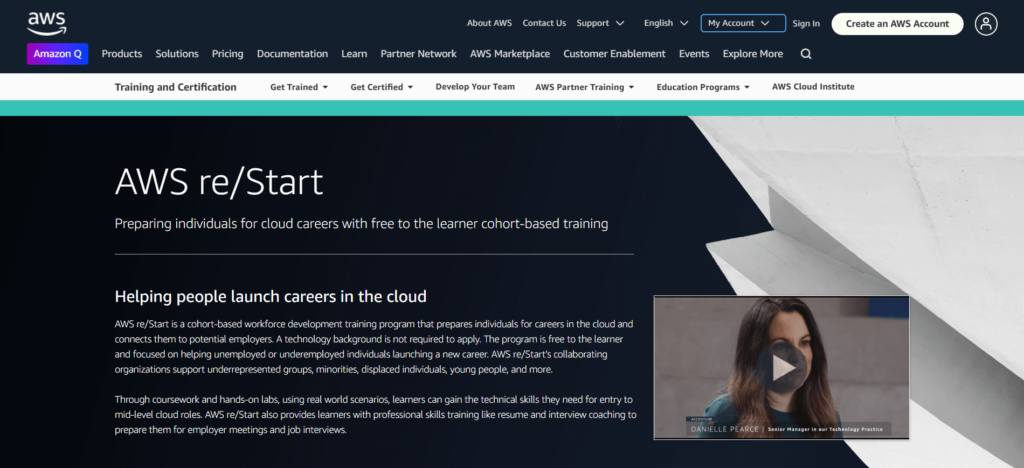Open Contact Us link

544,23
